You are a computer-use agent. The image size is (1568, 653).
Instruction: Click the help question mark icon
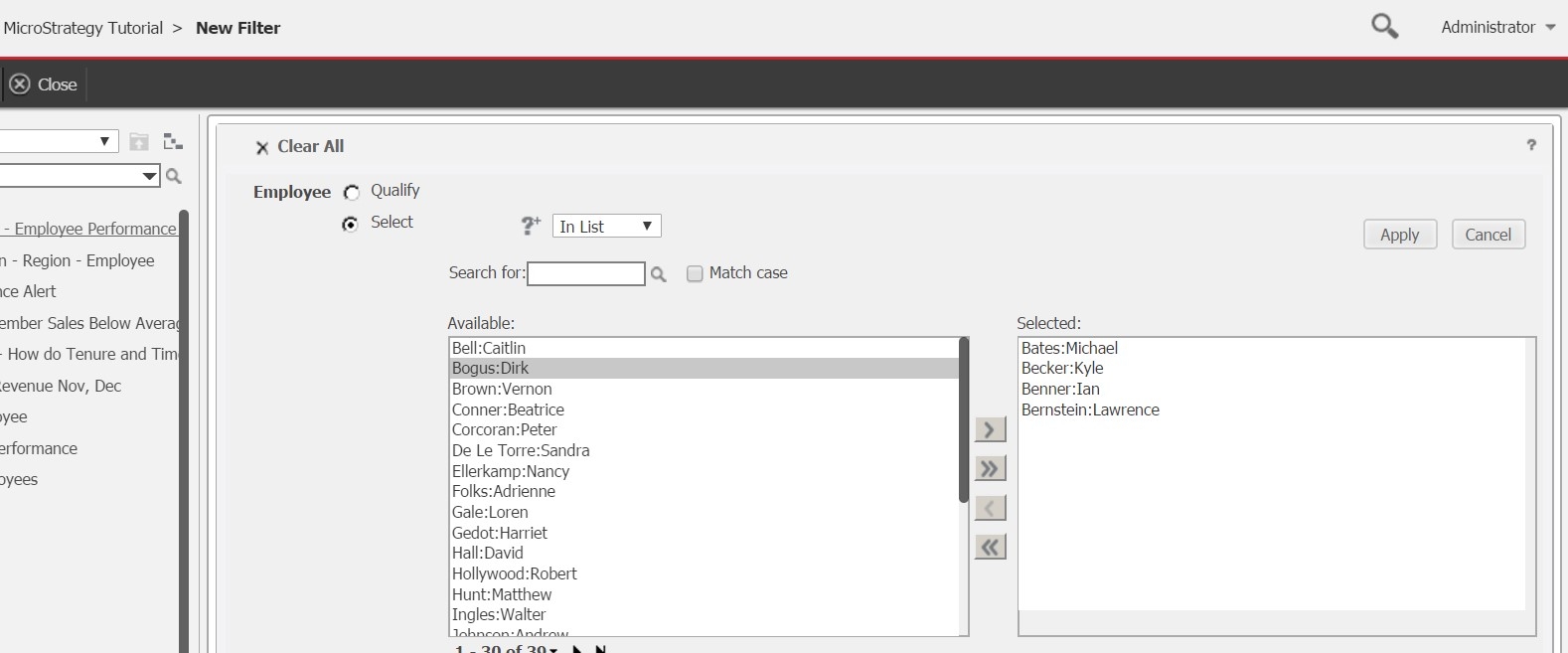[1531, 145]
